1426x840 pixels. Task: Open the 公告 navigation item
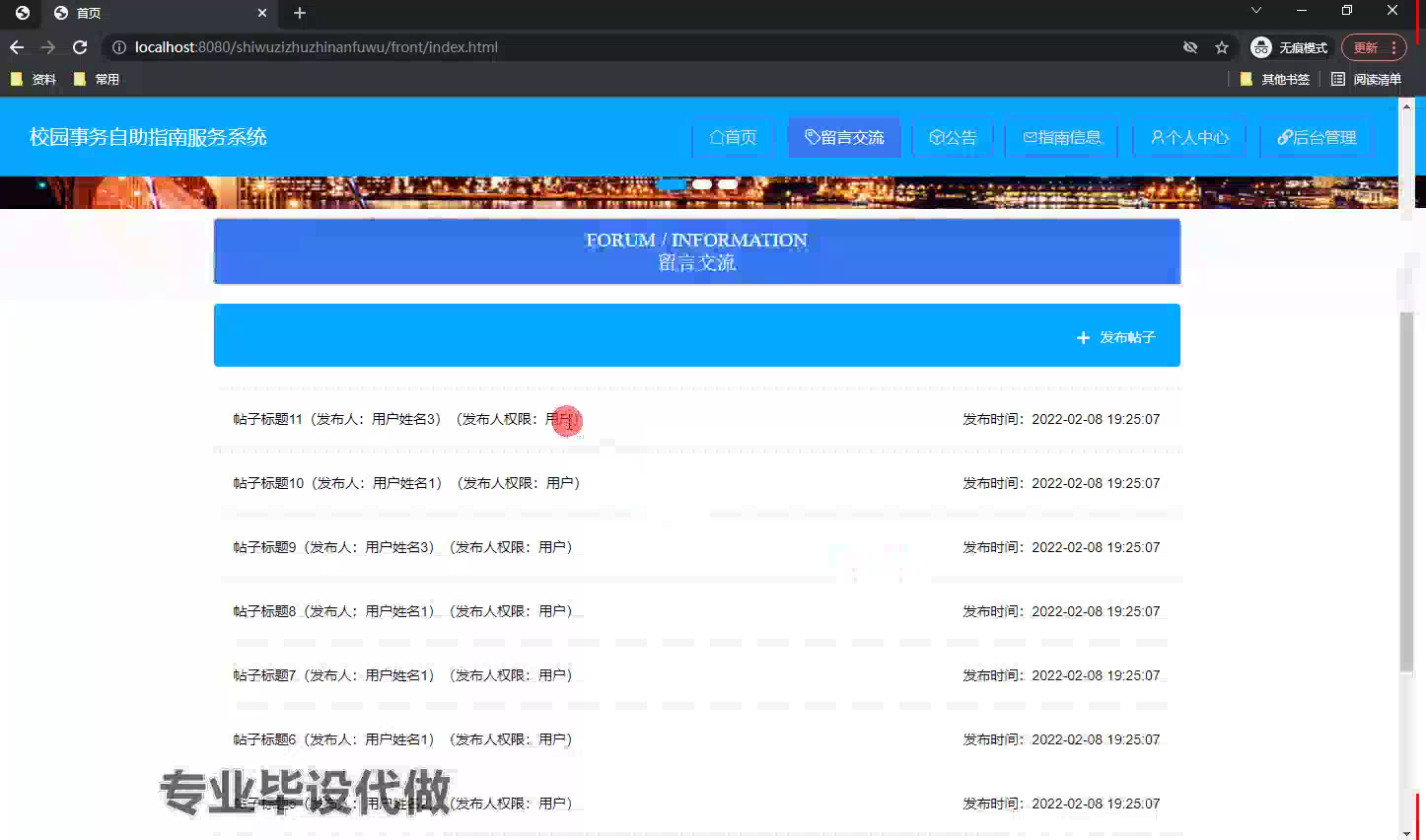coord(953,137)
